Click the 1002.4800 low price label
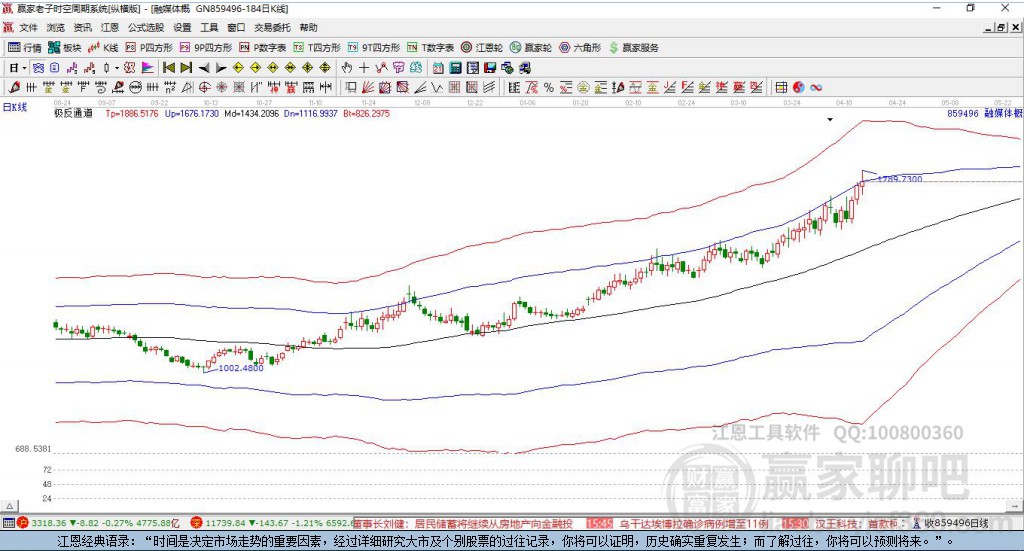This screenshot has height=551, width=1024. 241,368
